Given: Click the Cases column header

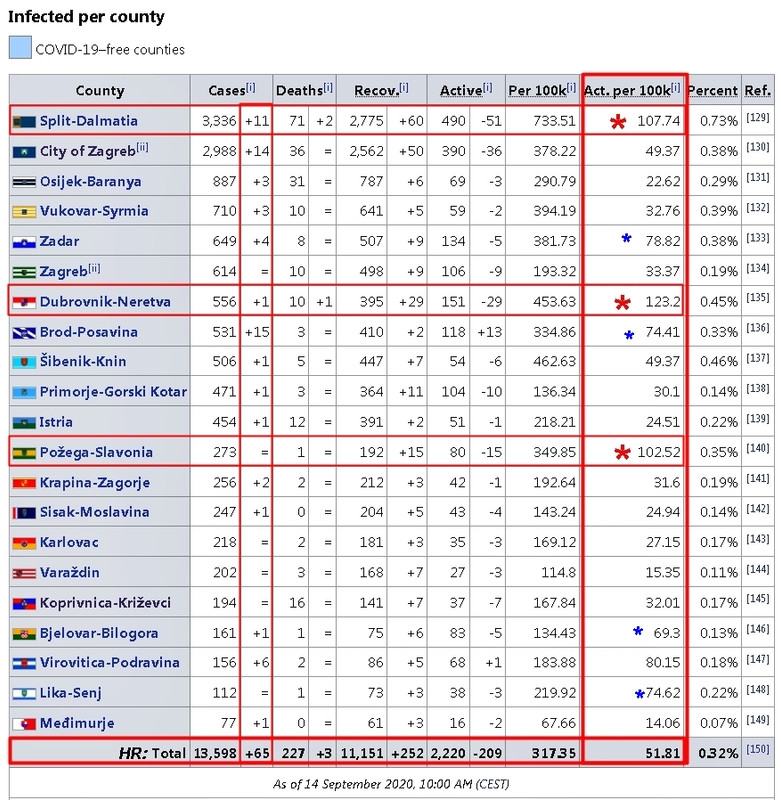Looking at the screenshot, I should click(x=232, y=90).
